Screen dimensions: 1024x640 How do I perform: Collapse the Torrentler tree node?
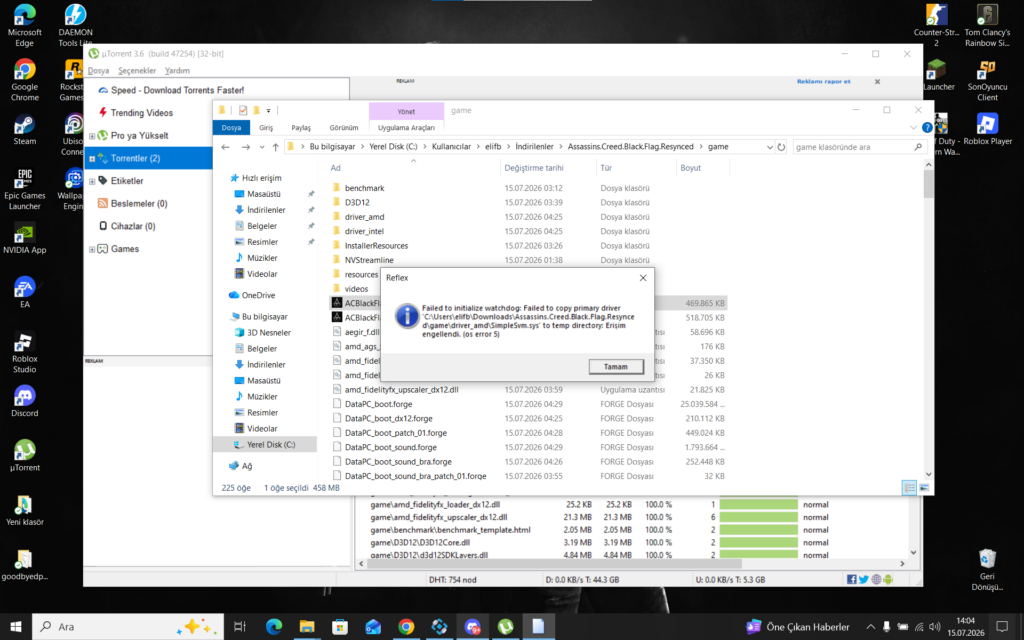point(92,159)
